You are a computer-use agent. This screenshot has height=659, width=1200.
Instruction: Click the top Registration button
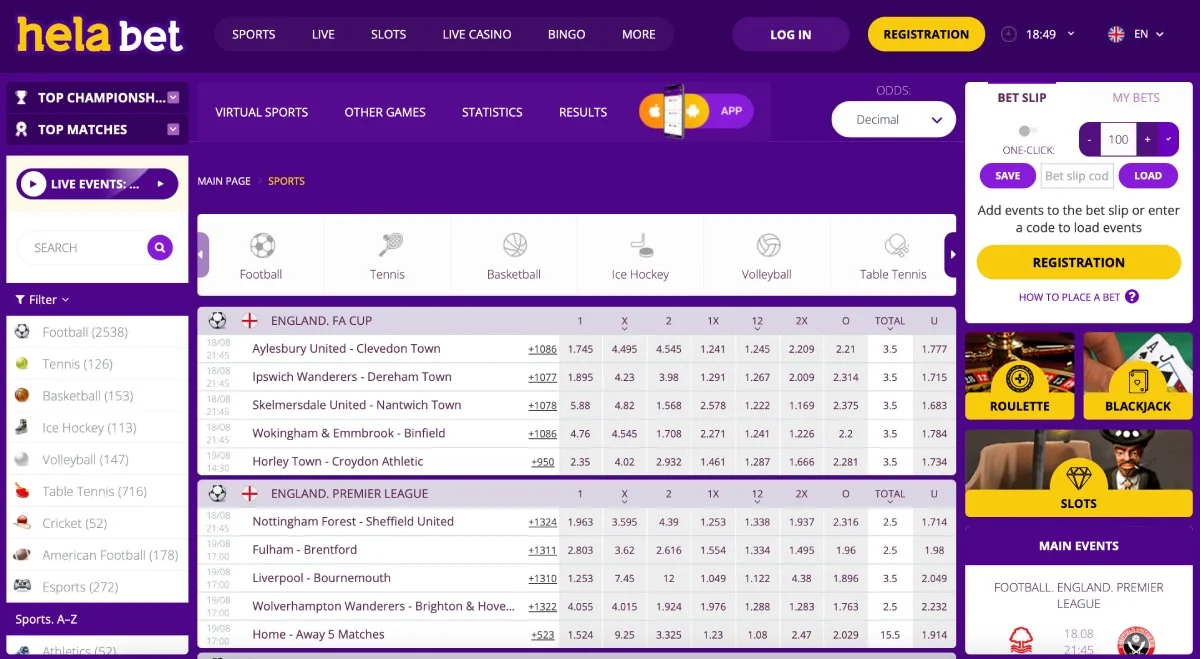tap(926, 34)
